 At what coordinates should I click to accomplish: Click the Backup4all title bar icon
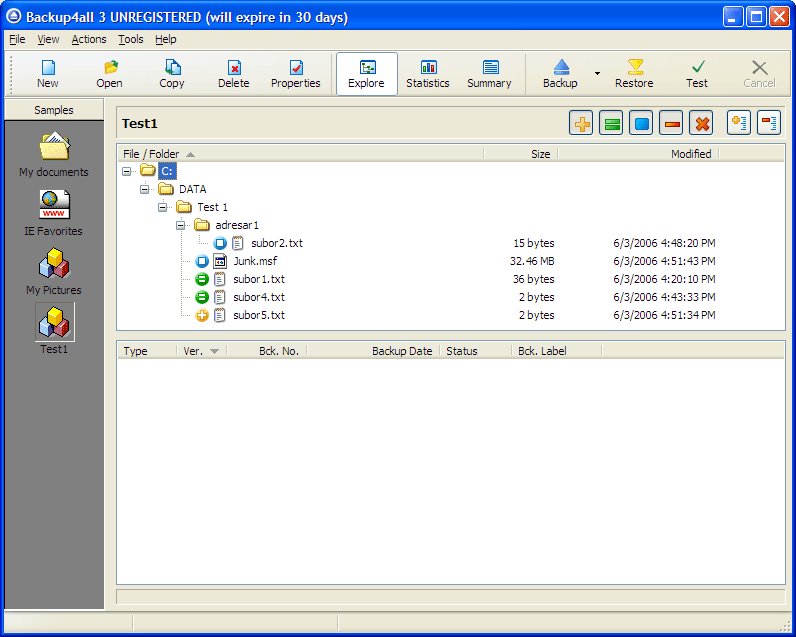(x=14, y=17)
